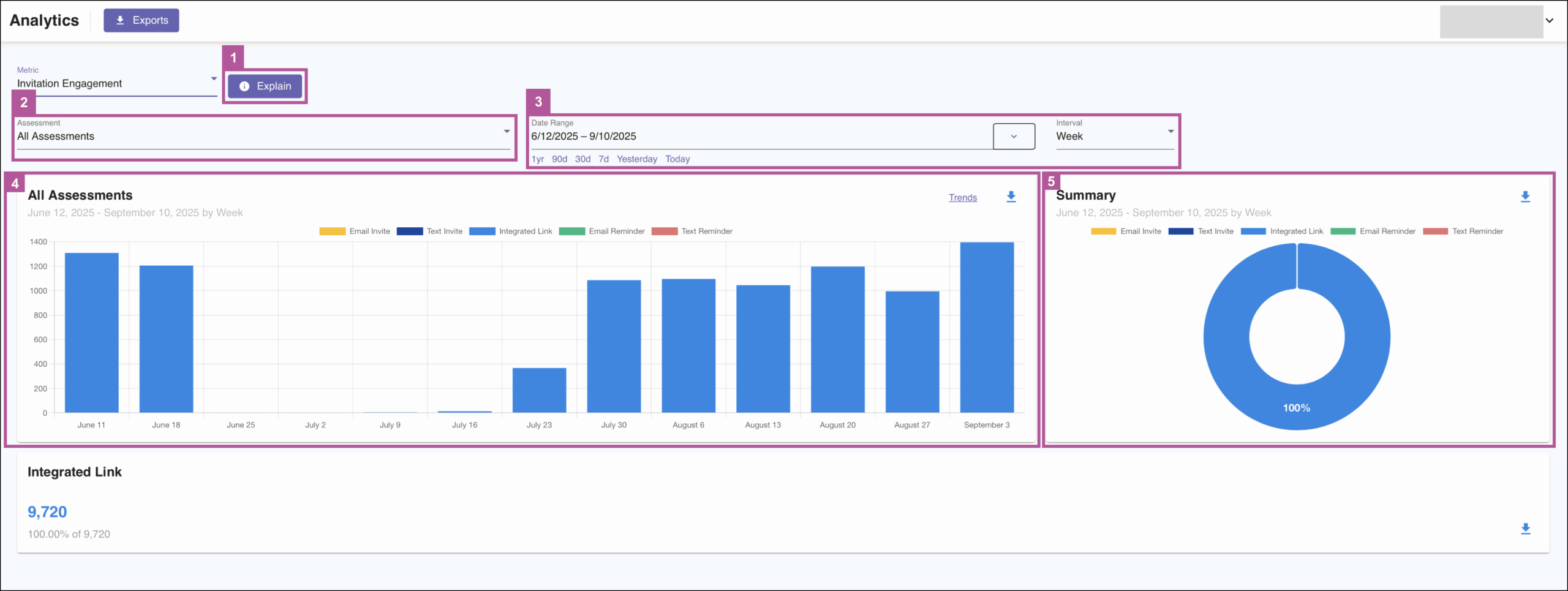
Task: Toggle Email Invite series in bar chart legend
Action: point(355,232)
